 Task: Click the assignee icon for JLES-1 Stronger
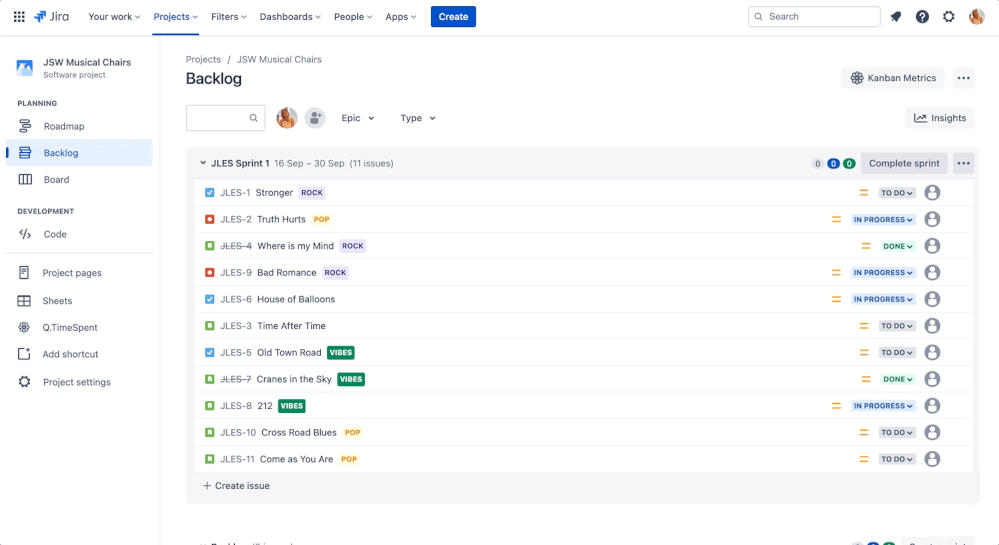point(932,193)
